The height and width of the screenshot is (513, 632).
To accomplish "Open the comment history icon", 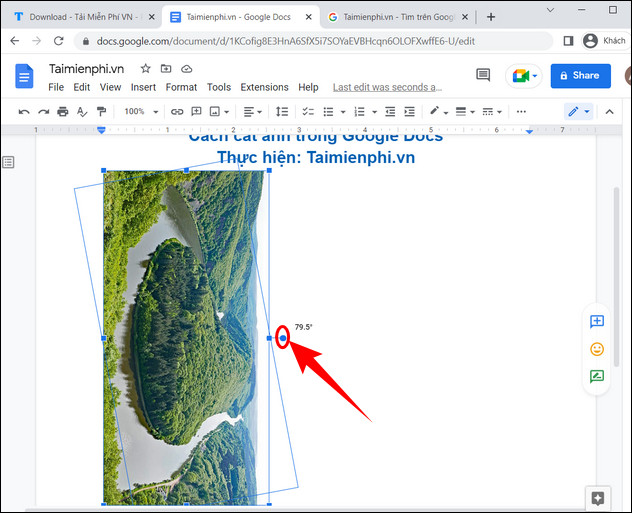I will tap(483, 75).
